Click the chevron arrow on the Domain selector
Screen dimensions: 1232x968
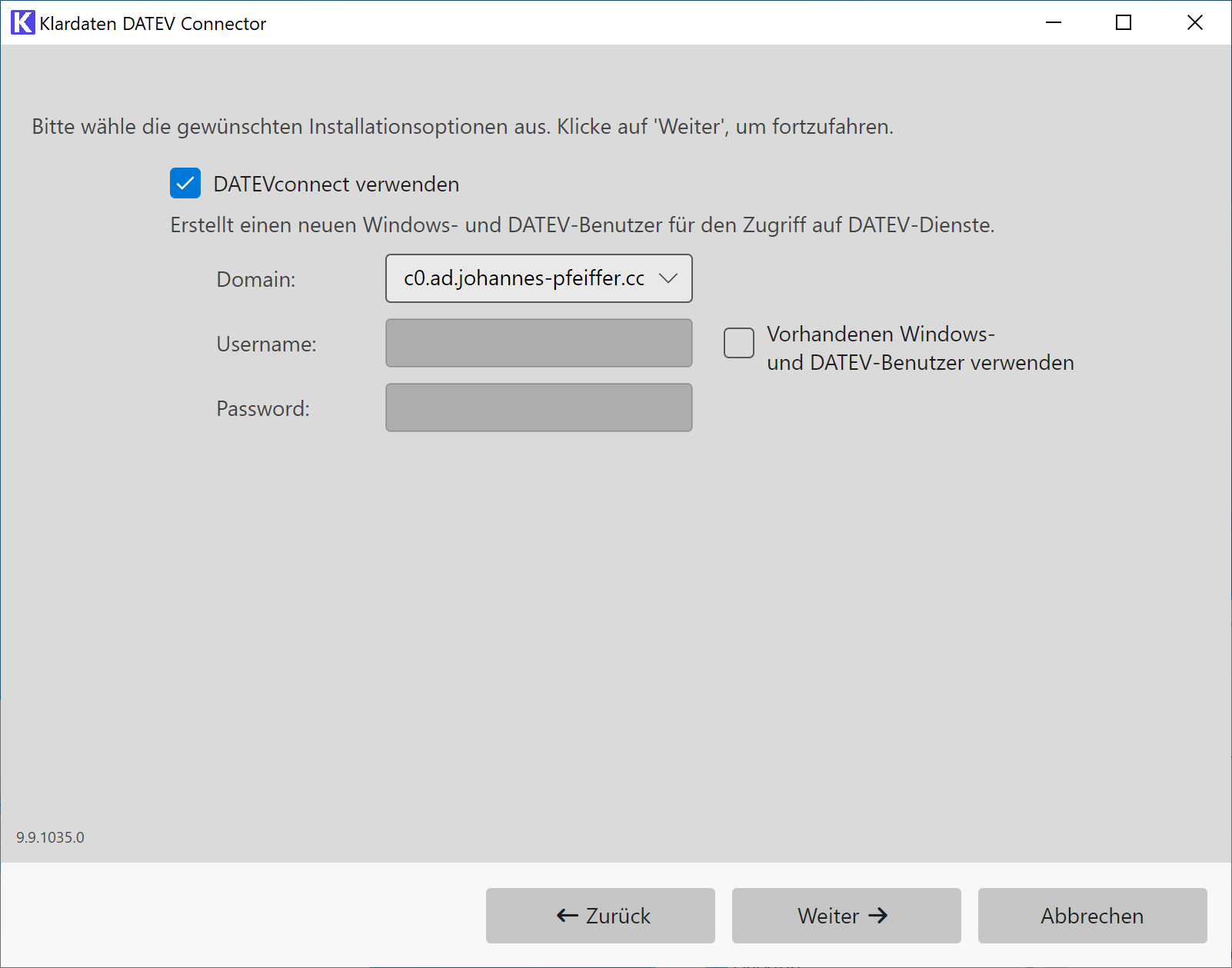[668, 278]
